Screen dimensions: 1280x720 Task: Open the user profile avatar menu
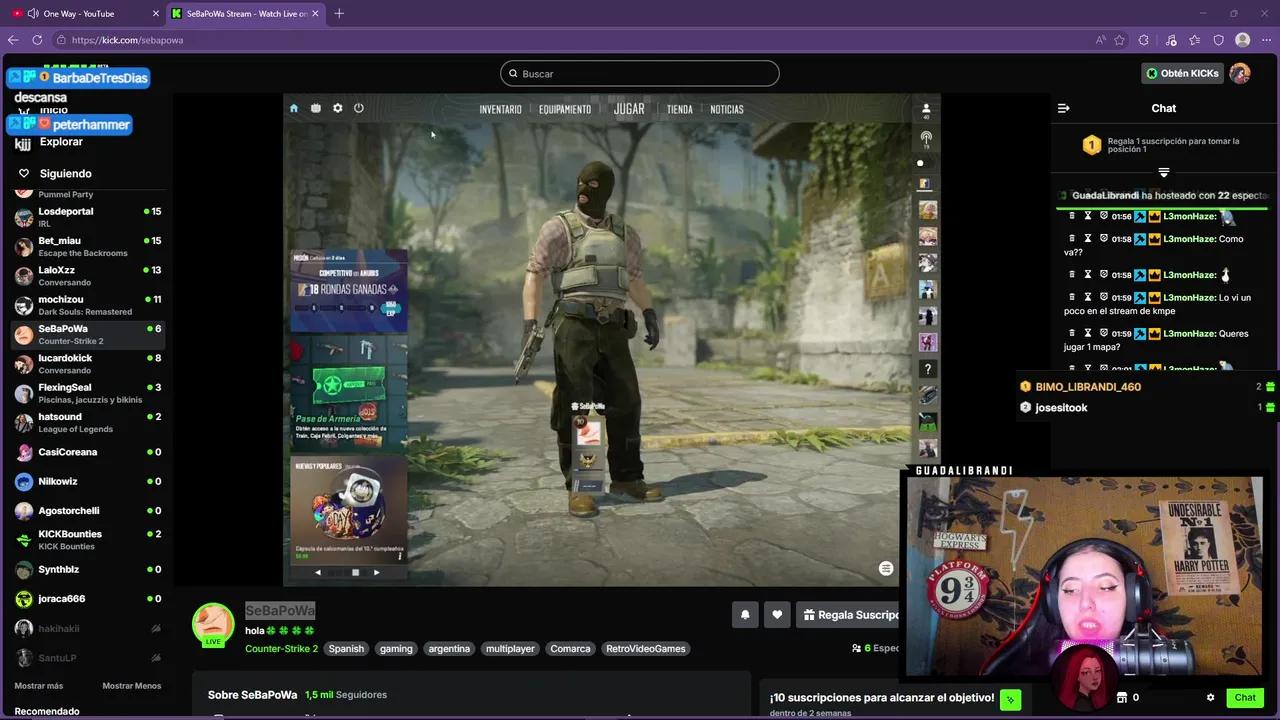1240,73
